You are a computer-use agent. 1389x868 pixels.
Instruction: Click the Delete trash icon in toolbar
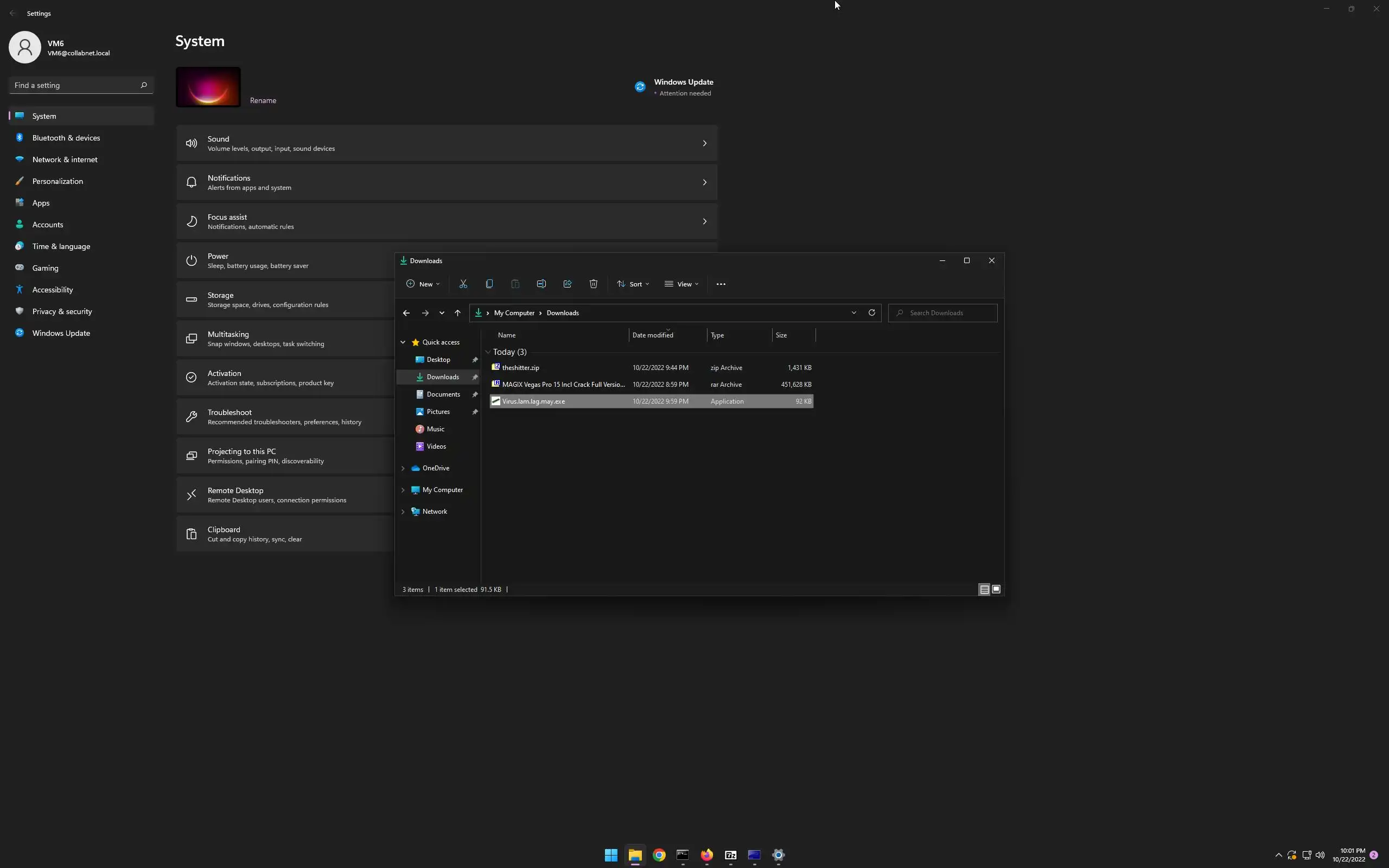coord(594,284)
